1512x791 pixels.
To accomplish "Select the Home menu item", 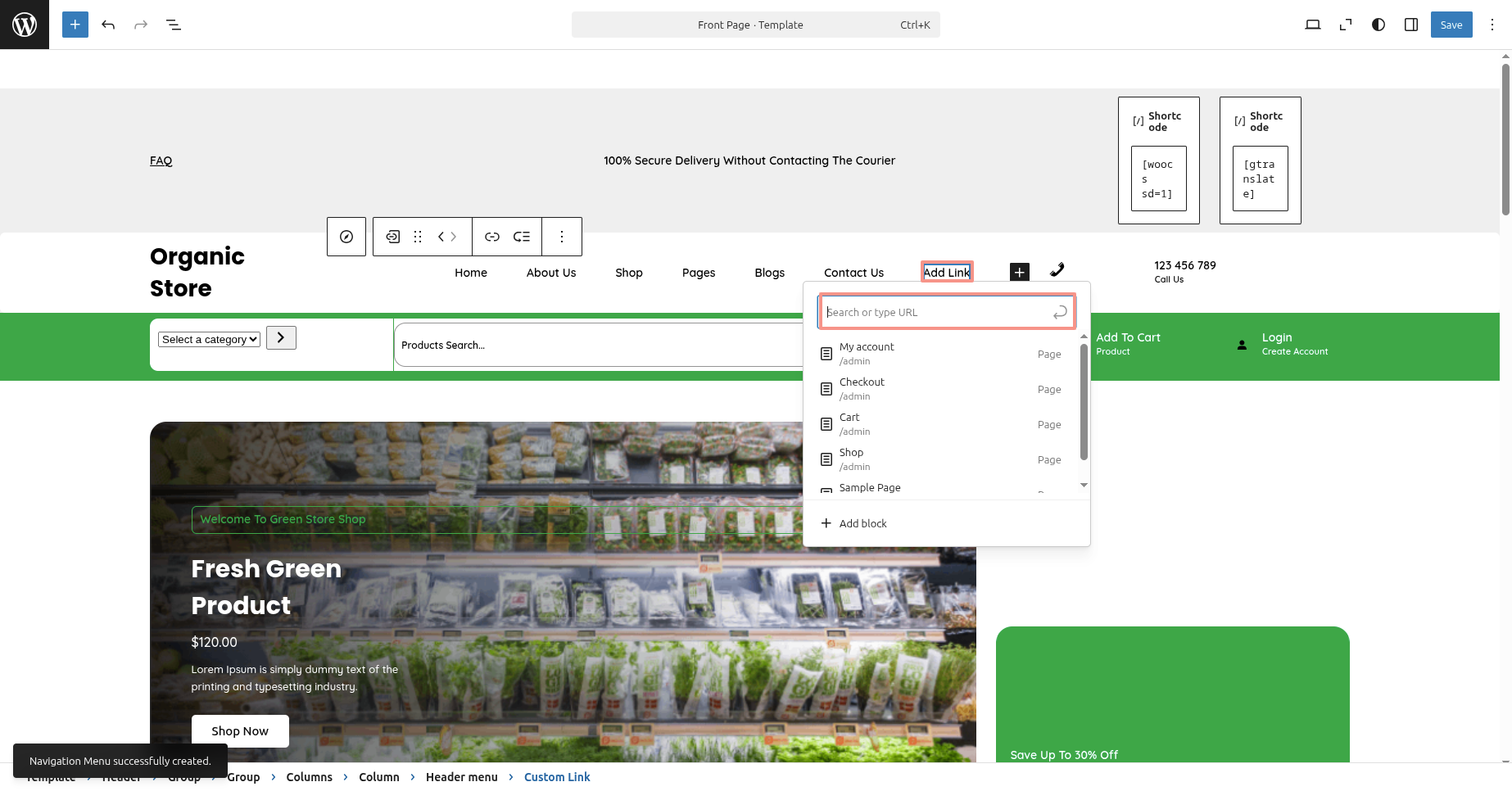I will tap(471, 273).
